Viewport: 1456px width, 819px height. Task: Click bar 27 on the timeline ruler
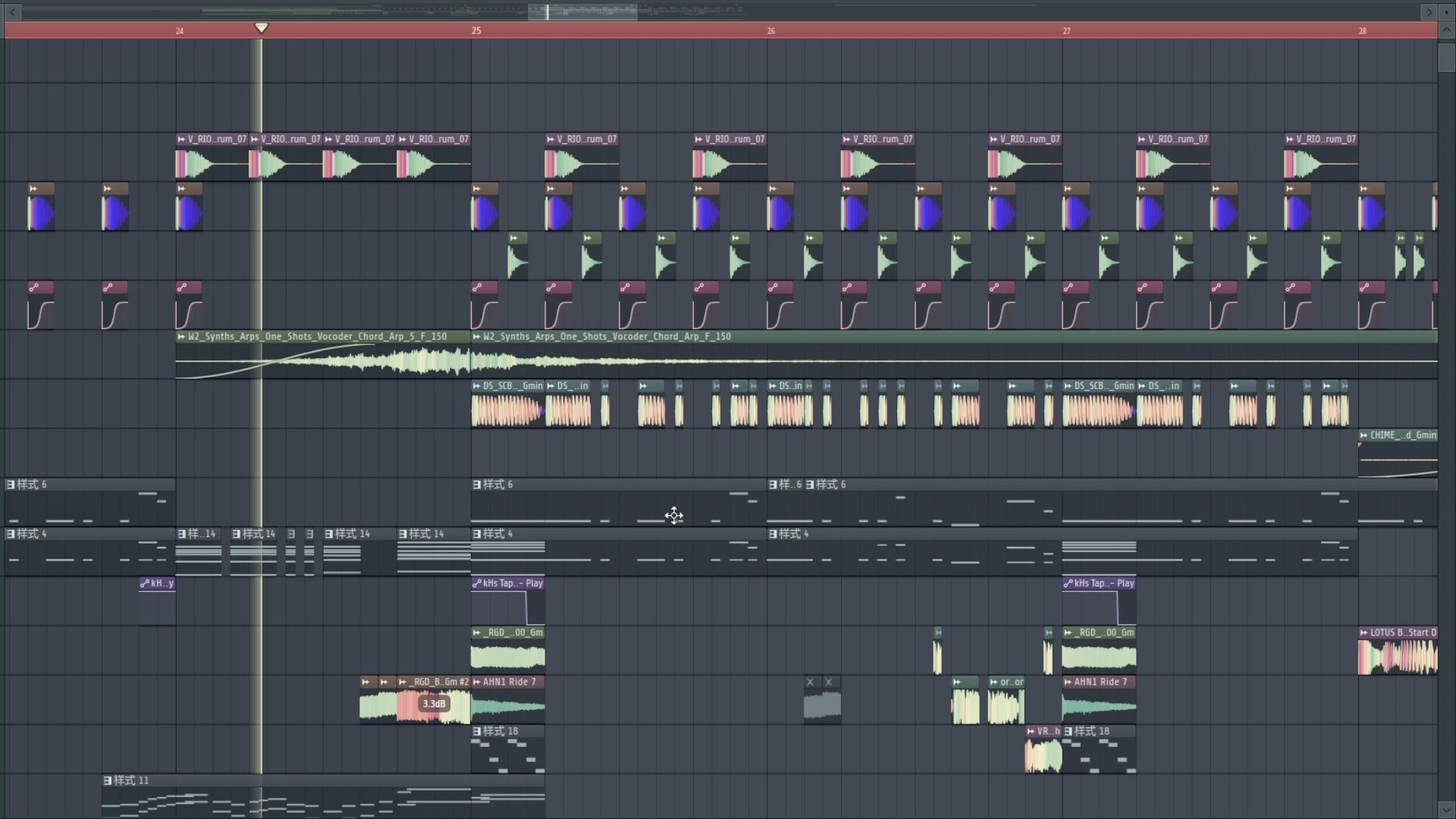coord(1066,31)
